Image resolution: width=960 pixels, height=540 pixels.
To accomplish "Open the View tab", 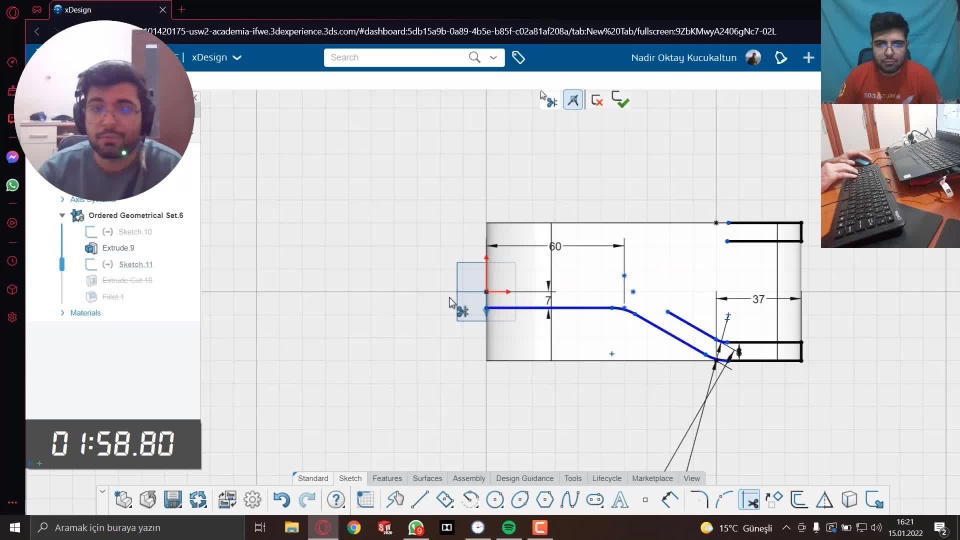I will pyautogui.click(x=692, y=478).
